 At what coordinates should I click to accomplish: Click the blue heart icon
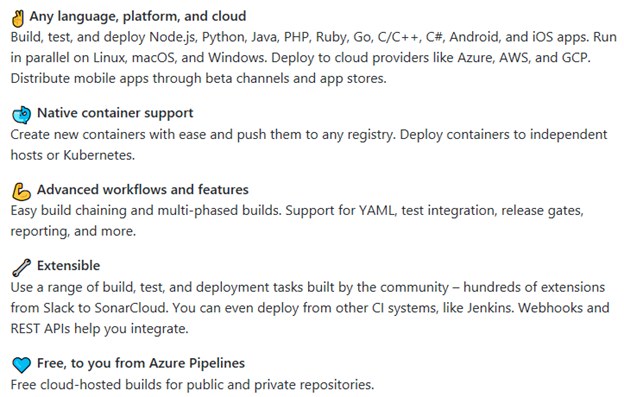point(21,365)
